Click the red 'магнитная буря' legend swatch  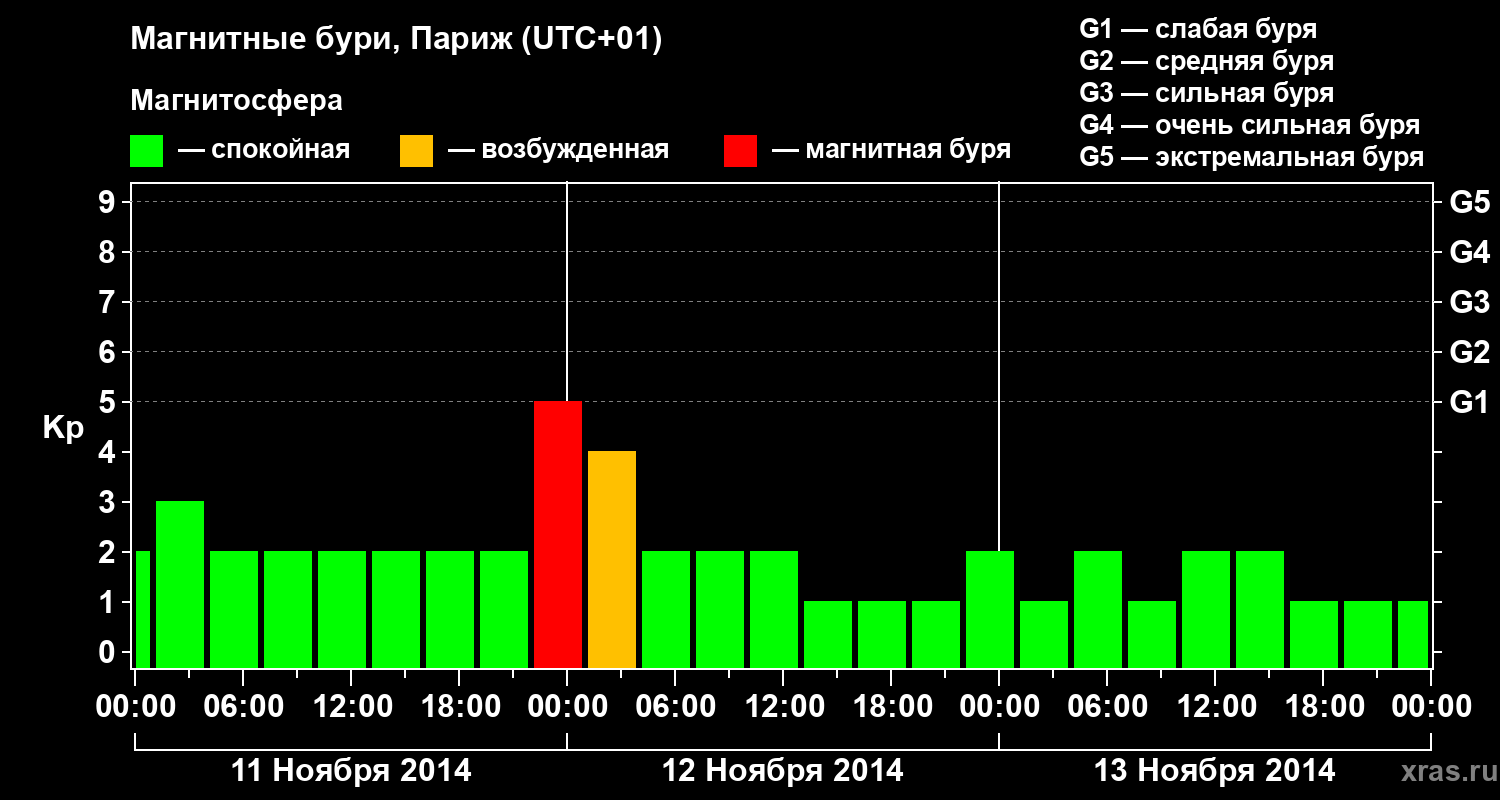coord(740,151)
